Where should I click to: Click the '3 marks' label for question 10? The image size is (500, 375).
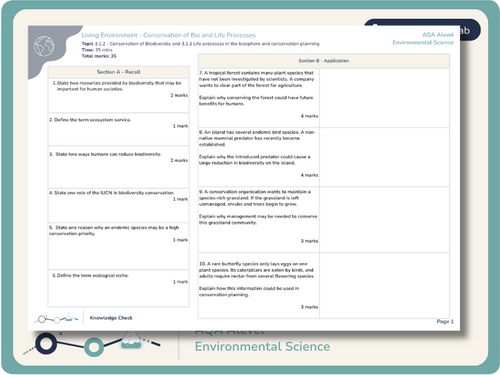[x=309, y=307]
